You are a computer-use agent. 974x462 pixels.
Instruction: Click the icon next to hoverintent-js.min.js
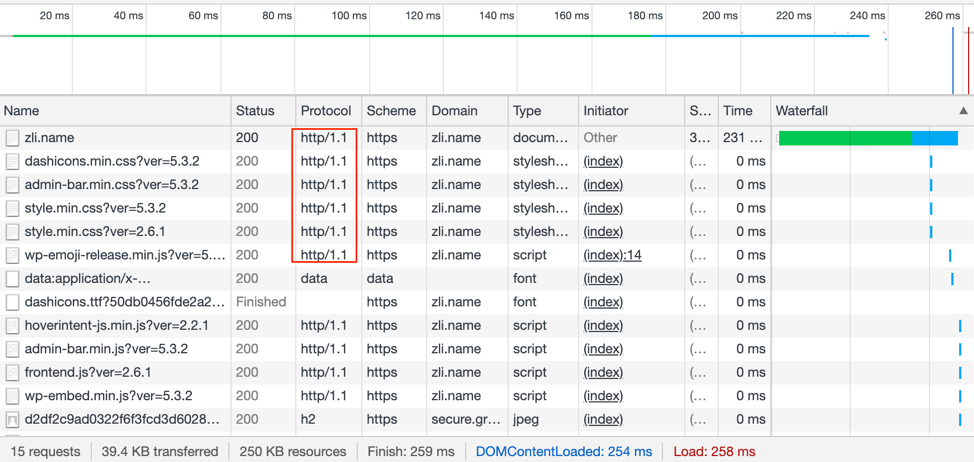[x=13, y=326]
